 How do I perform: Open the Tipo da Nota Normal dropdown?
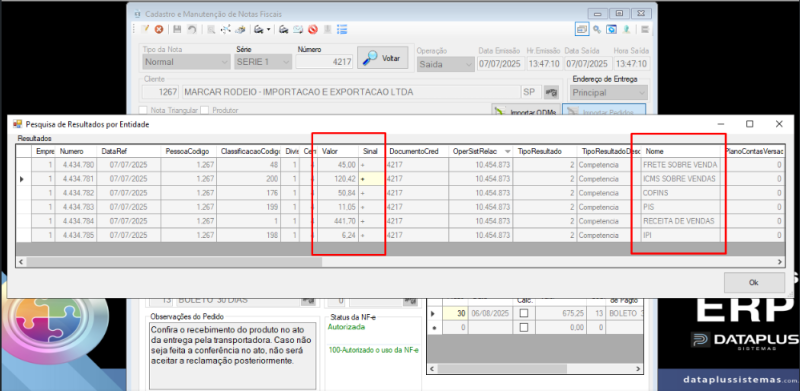pos(186,62)
